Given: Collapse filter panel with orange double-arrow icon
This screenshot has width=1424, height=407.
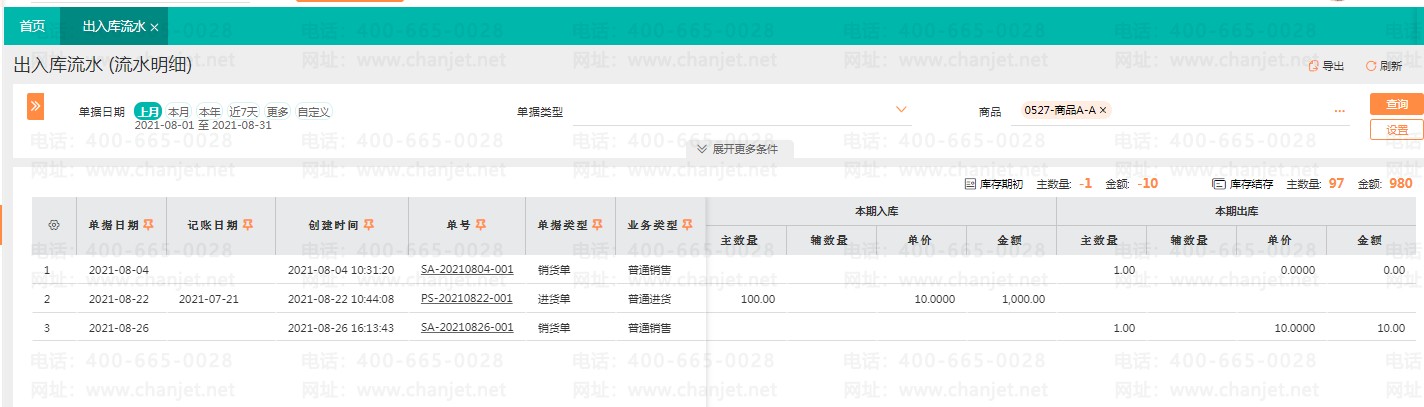Looking at the screenshot, I should coord(35,106).
